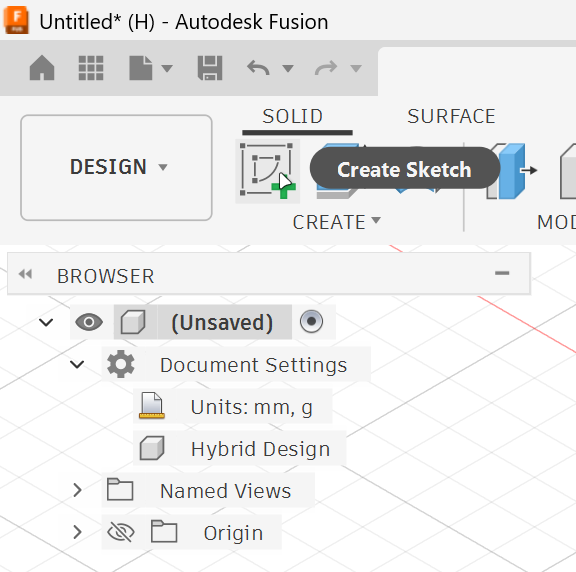Screen dimensions: 576x572
Task: Click the (Unsaved) component cube icon
Action: tap(133, 322)
